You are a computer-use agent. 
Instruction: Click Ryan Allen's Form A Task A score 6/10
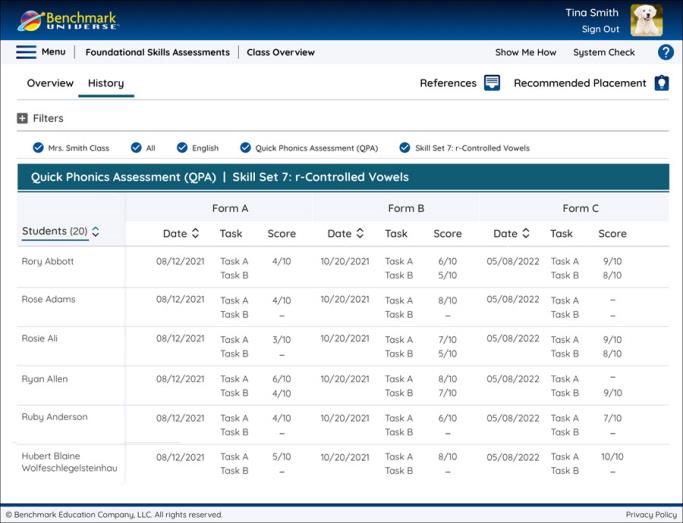point(281,379)
